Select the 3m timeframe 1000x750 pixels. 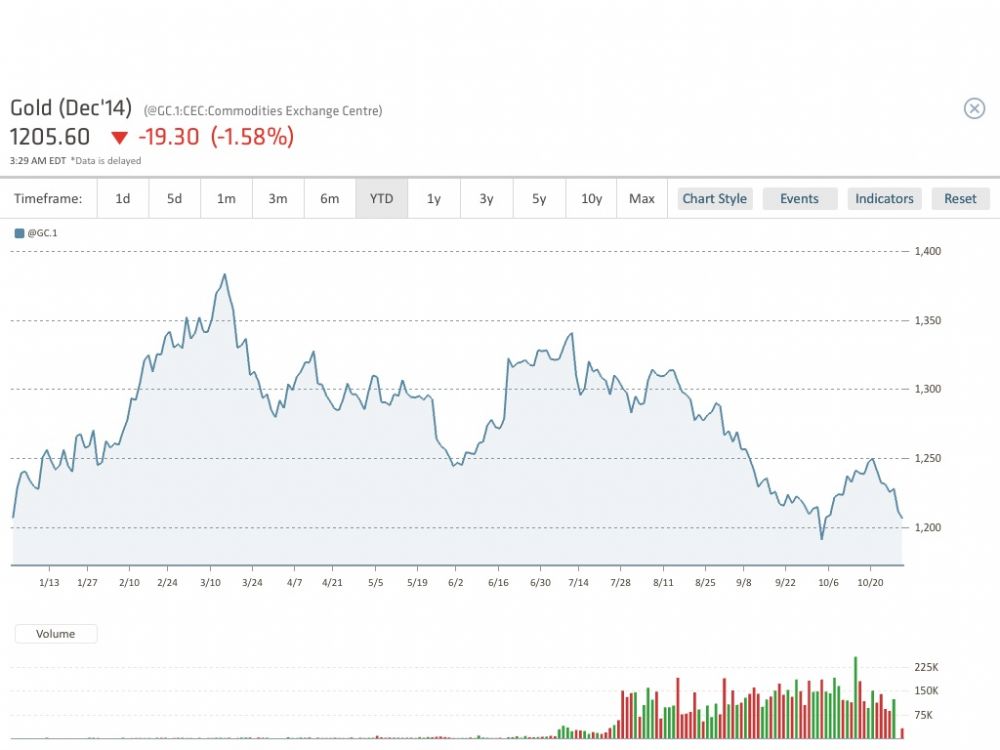278,199
